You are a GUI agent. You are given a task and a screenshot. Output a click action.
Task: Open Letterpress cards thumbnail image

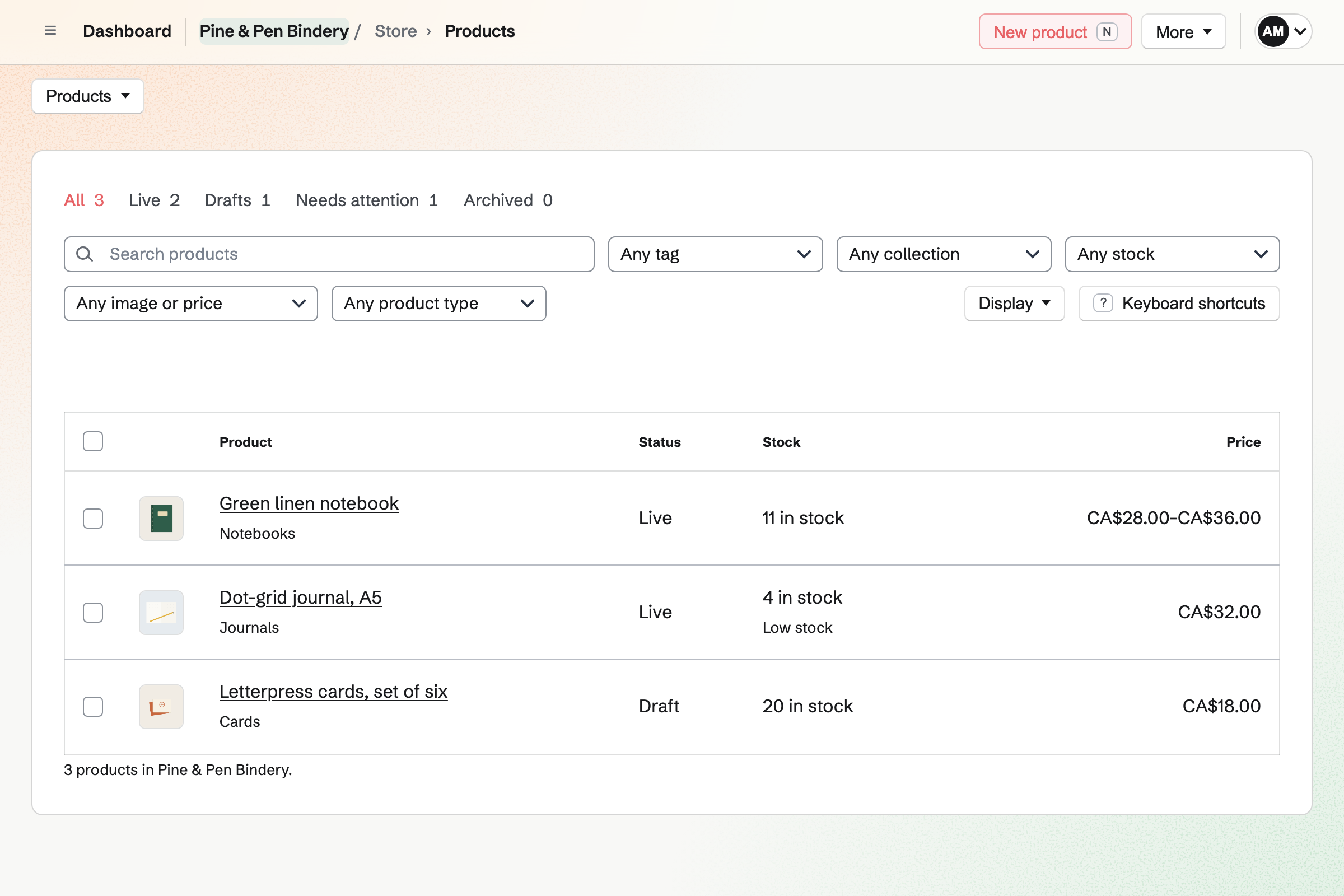tap(161, 707)
